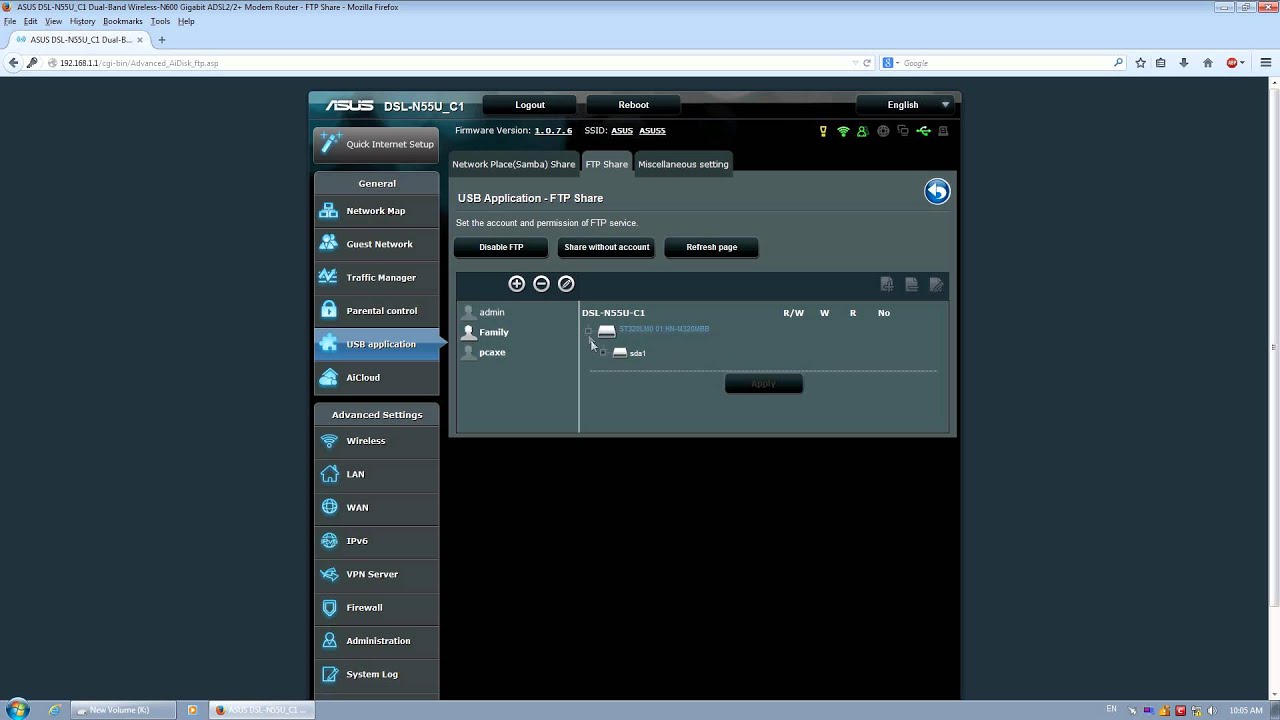Click Firefox bookmark star icon
Viewport: 1280px width, 720px height.
1141,63
